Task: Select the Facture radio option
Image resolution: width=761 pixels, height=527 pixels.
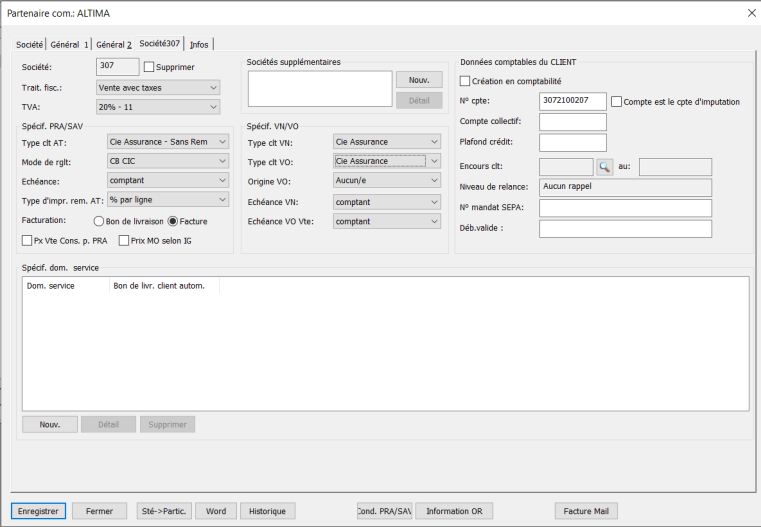Action: click(172, 221)
